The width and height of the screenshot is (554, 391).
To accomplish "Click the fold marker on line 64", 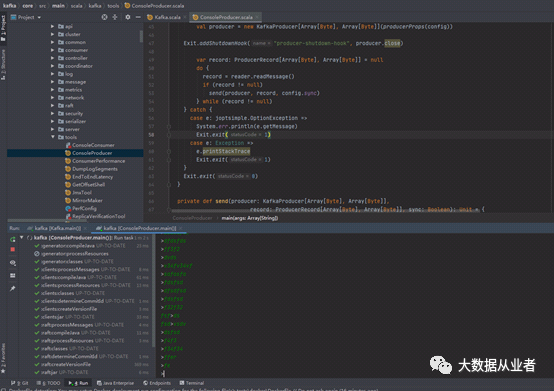I will point(169,184).
